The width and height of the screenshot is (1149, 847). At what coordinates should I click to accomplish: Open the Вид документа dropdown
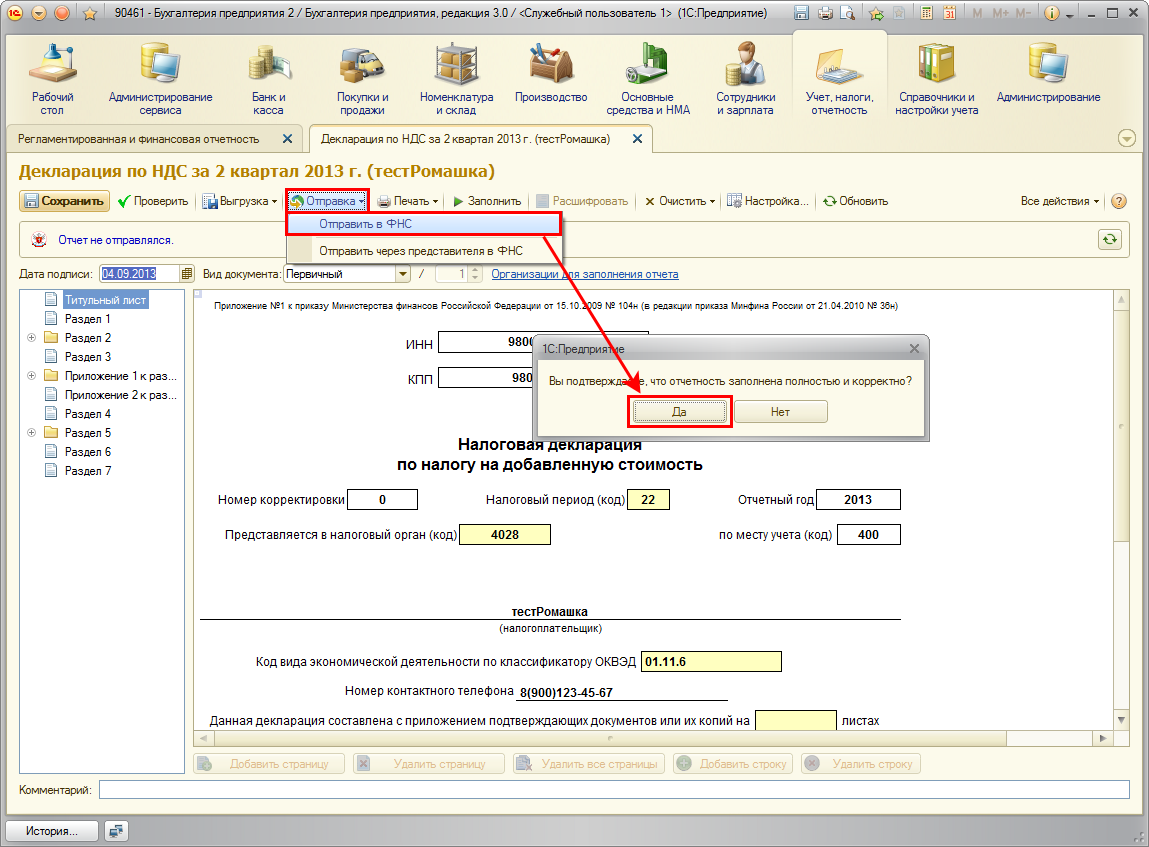pyautogui.click(x=402, y=274)
